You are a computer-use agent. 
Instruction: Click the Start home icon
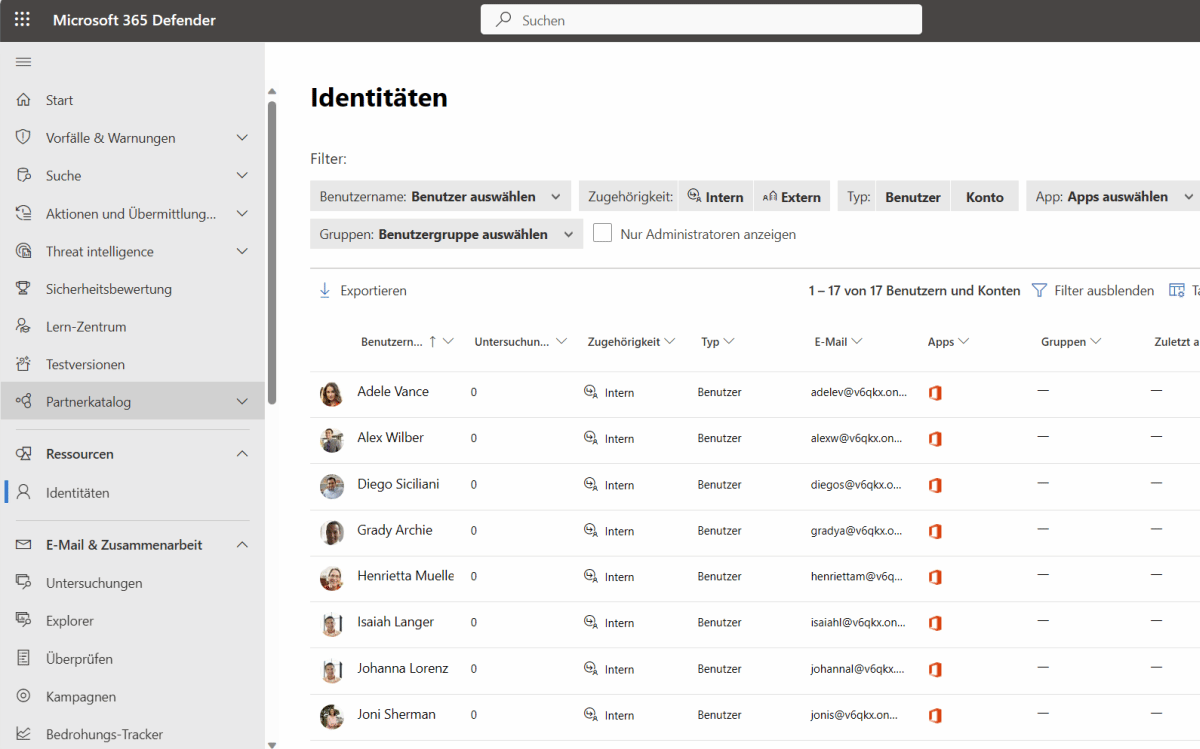point(24,100)
